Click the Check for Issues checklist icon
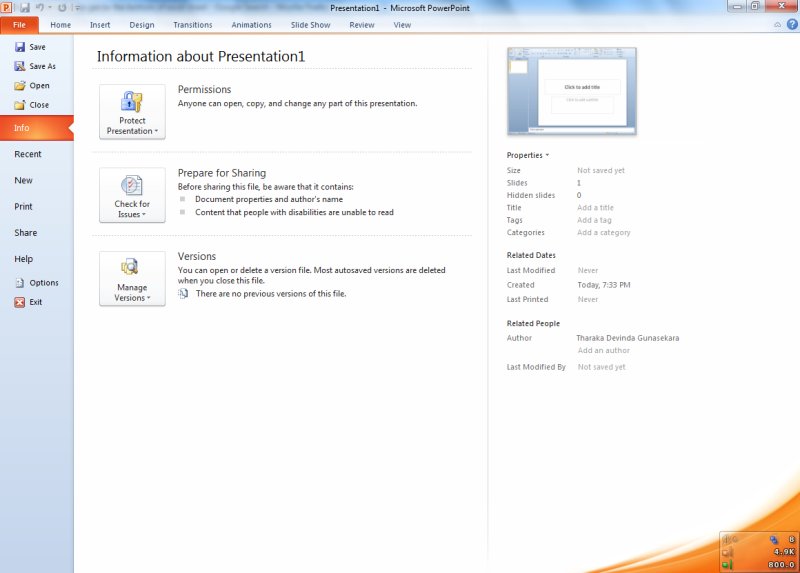800x573 pixels. pyautogui.click(x=132, y=185)
